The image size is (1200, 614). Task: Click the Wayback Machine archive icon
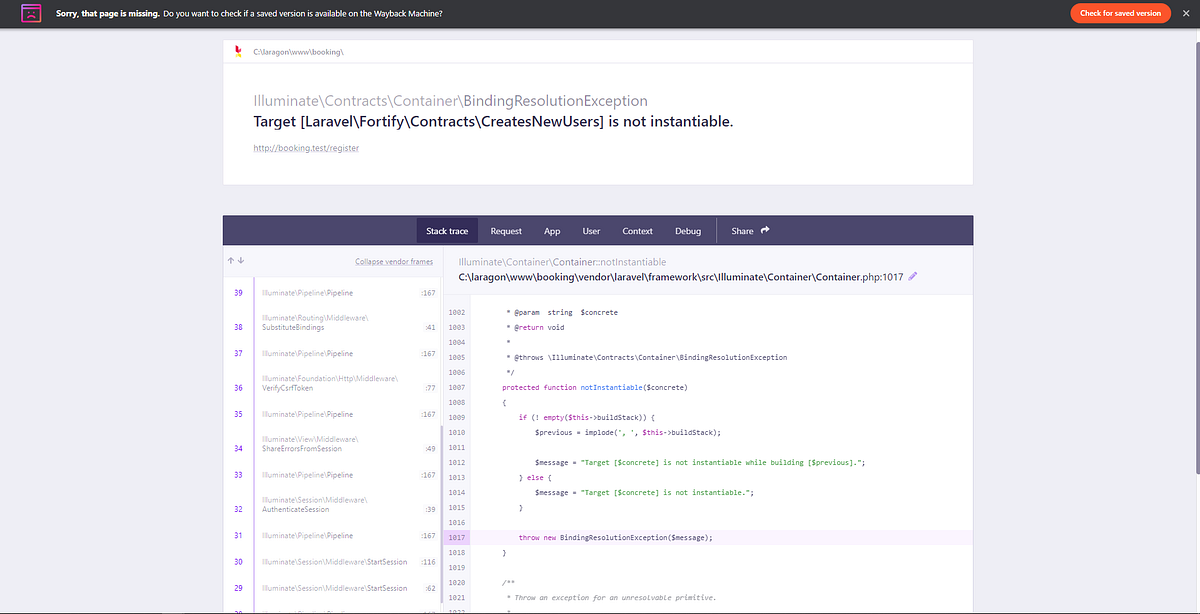coord(31,14)
